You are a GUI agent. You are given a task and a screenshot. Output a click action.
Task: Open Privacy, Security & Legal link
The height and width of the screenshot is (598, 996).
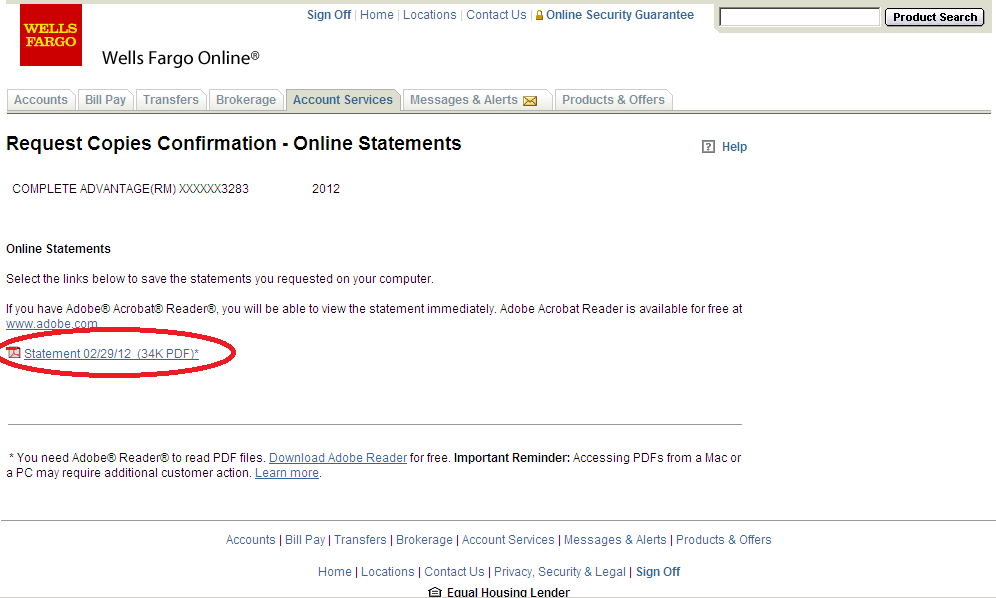coord(560,572)
